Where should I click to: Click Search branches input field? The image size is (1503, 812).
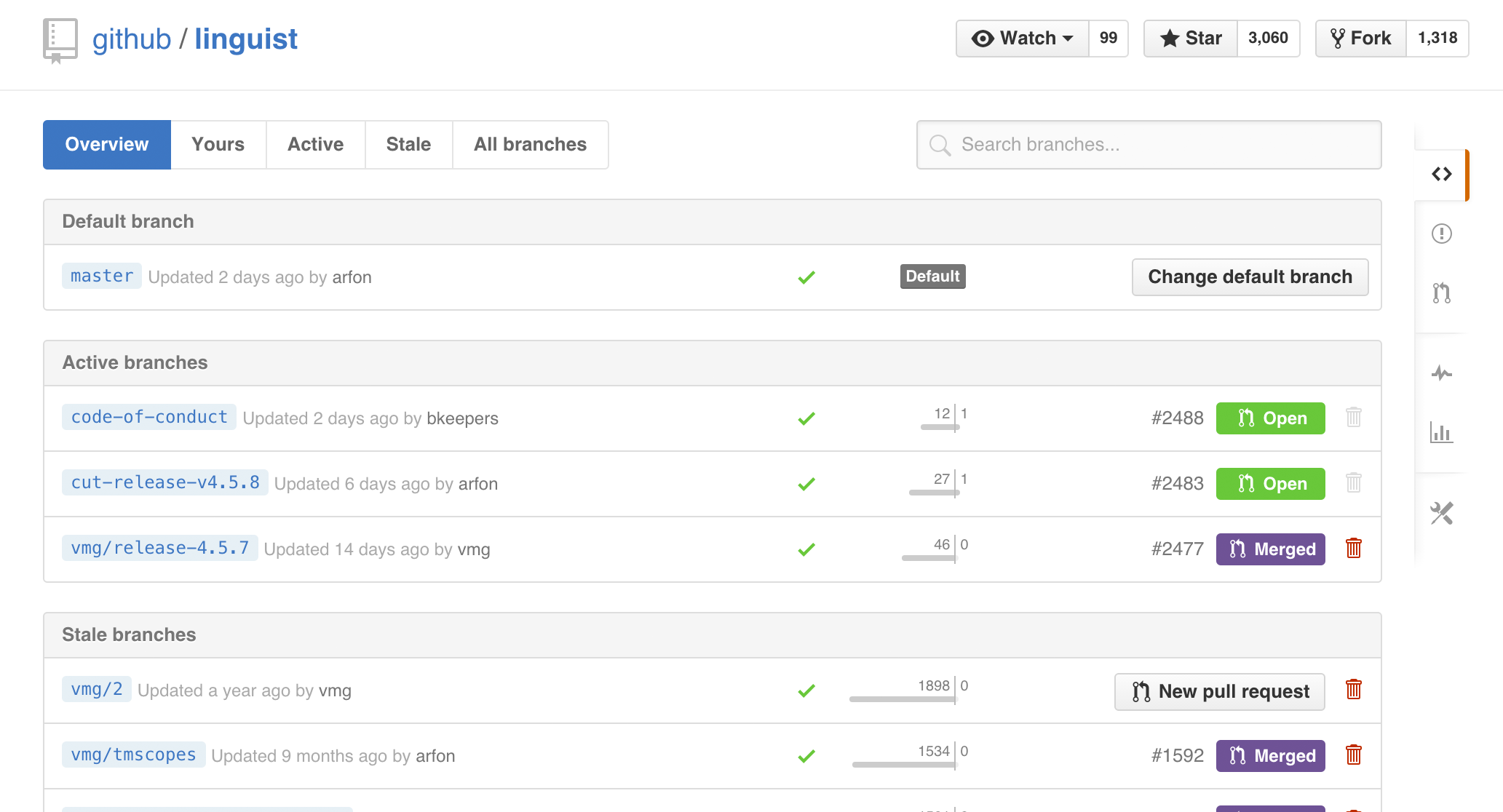pos(1147,144)
